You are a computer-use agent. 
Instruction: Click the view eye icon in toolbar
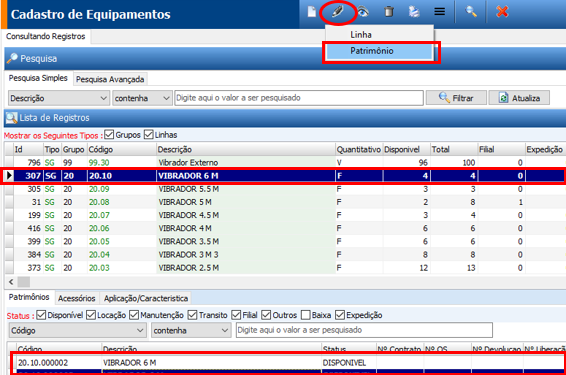click(363, 12)
